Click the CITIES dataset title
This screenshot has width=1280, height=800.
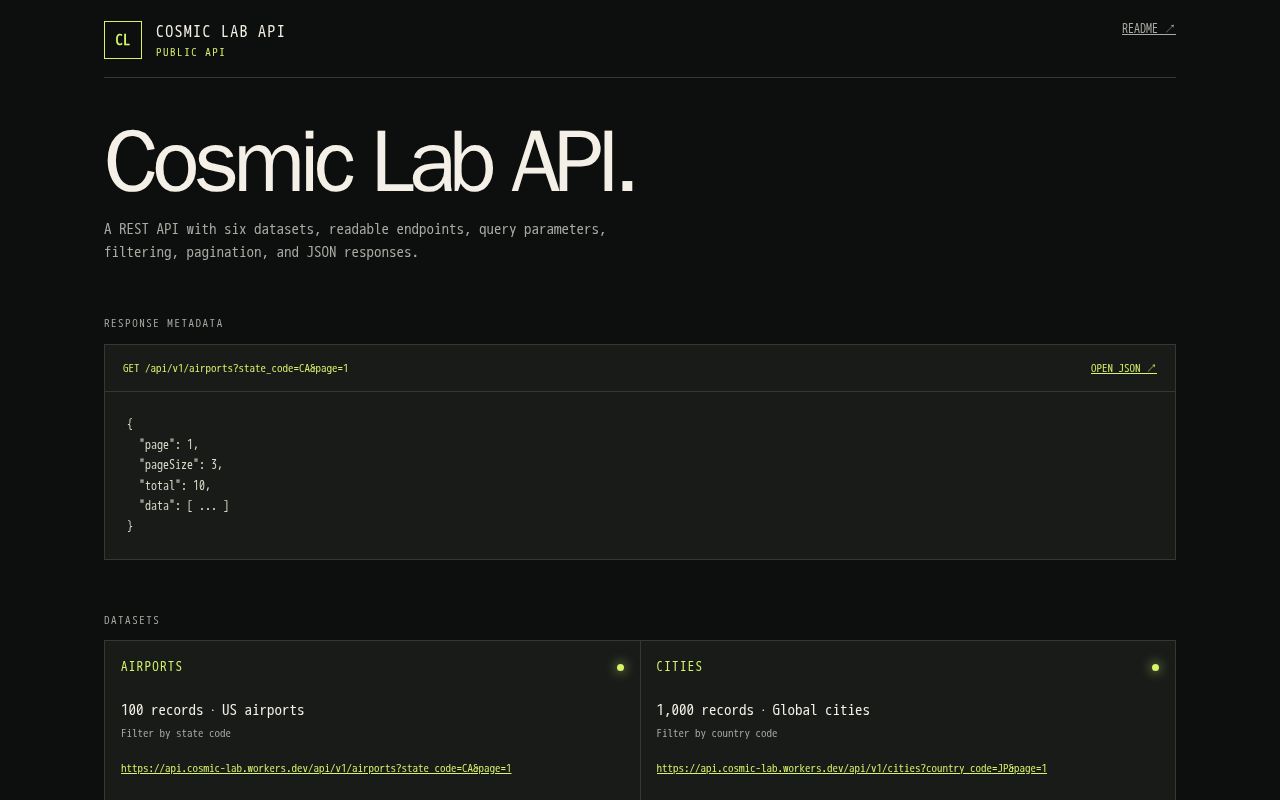(679, 666)
